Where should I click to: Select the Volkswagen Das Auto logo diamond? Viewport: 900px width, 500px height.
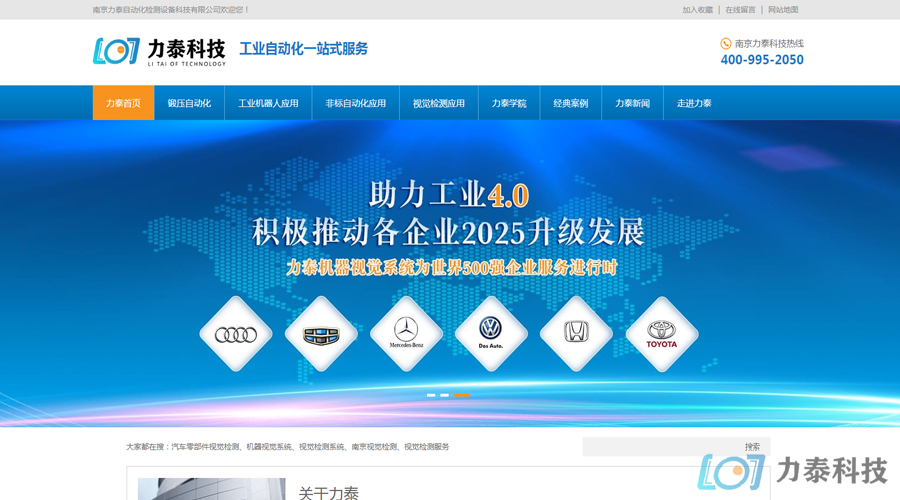pyautogui.click(x=491, y=334)
